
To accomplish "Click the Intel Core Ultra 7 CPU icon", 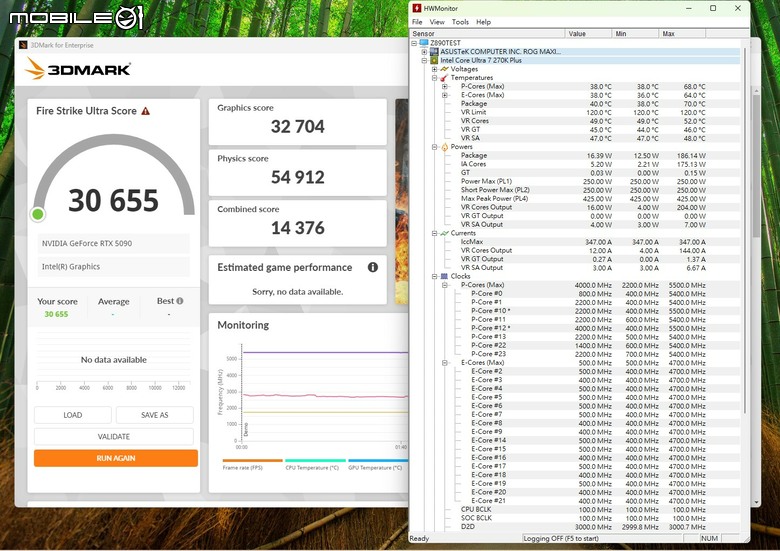I will click(434, 60).
